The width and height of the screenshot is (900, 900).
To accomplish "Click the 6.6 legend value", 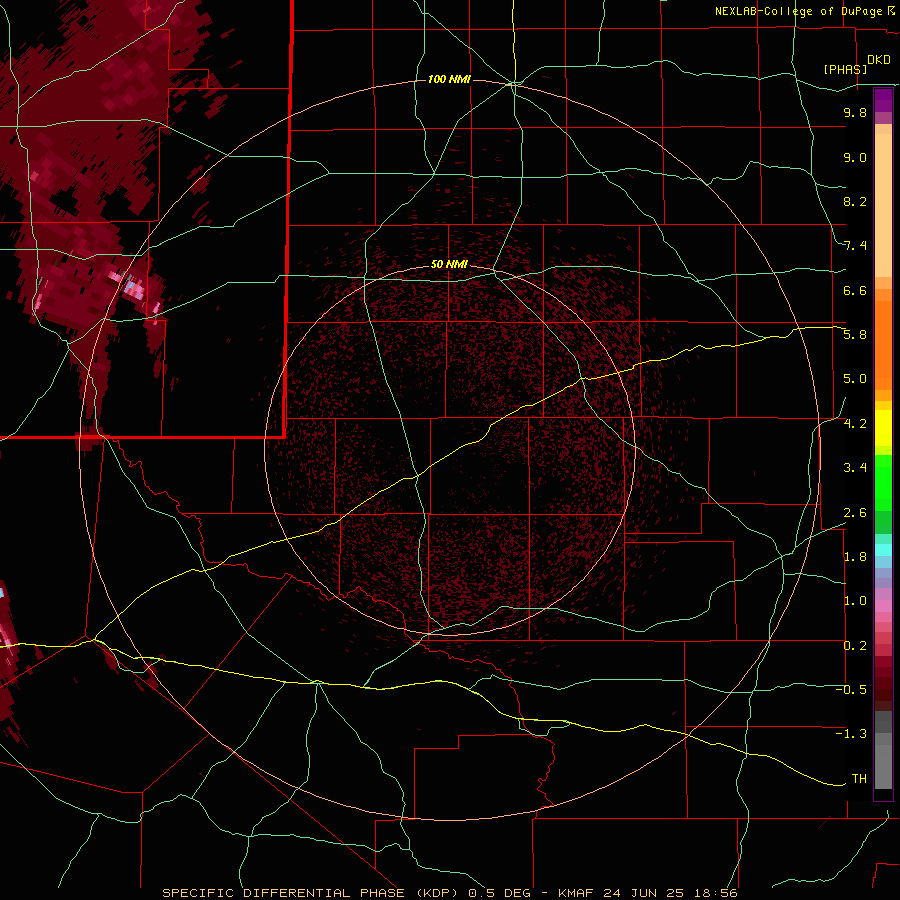I will (x=855, y=290).
